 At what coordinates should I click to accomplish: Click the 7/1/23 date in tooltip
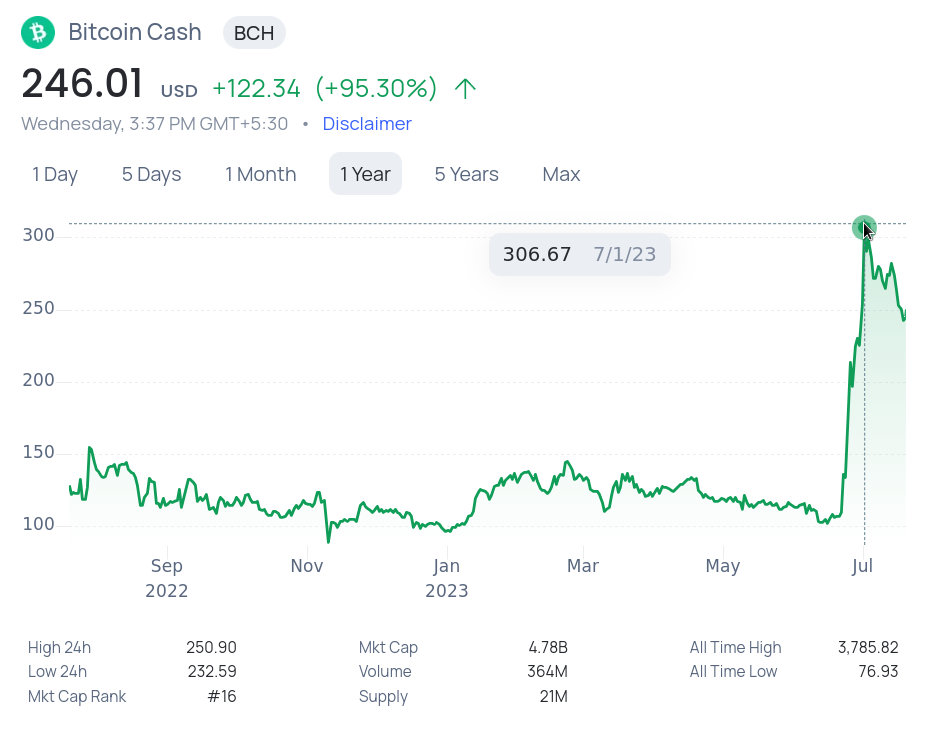click(x=625, y=255)
